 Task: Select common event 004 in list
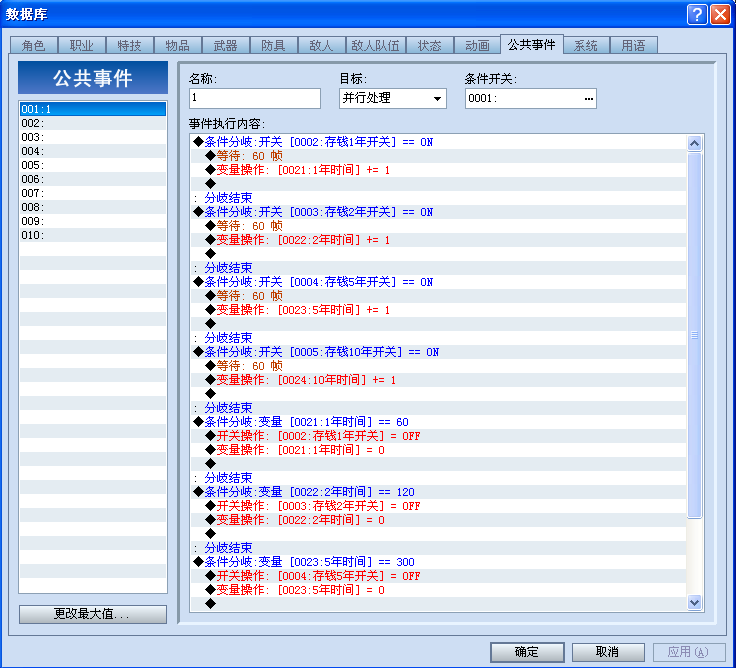pyautogui.click(x=93, y=151)
